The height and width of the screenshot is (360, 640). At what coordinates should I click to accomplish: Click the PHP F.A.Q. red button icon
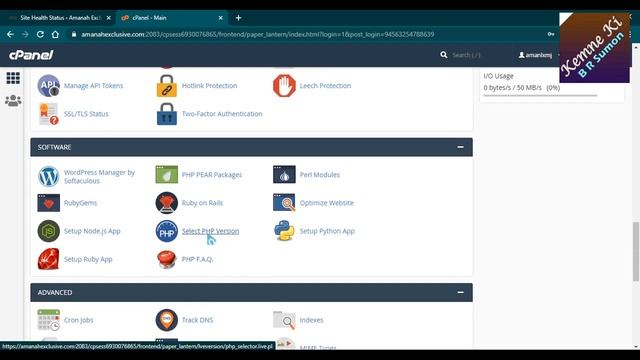pyautogui.click(x=167, y=259)
